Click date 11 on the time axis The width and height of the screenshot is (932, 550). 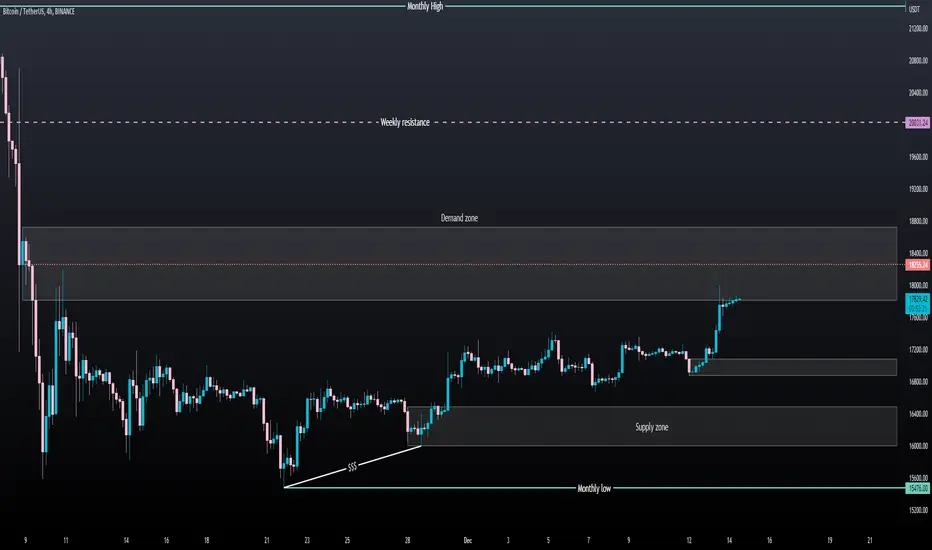click(x=65, y=540)
